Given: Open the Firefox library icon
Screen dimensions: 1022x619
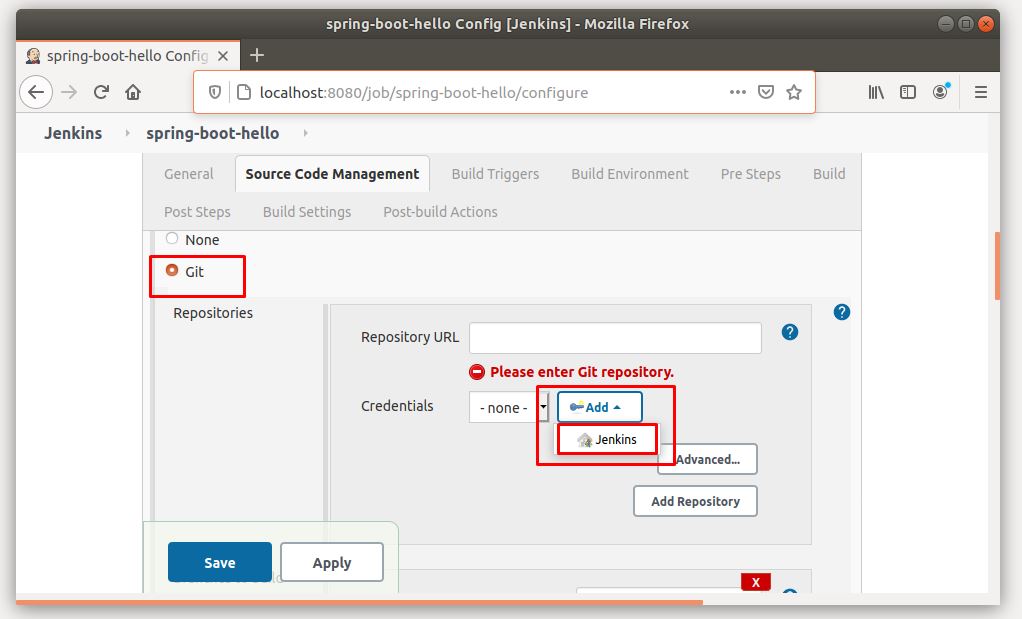Looking at the screenshot, I should point(875,91).
